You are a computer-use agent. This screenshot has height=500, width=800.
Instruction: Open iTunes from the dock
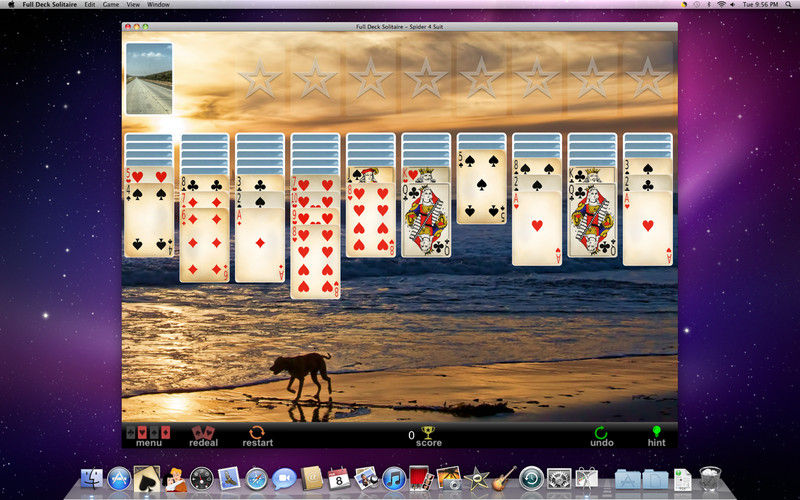tap(393, 479)
